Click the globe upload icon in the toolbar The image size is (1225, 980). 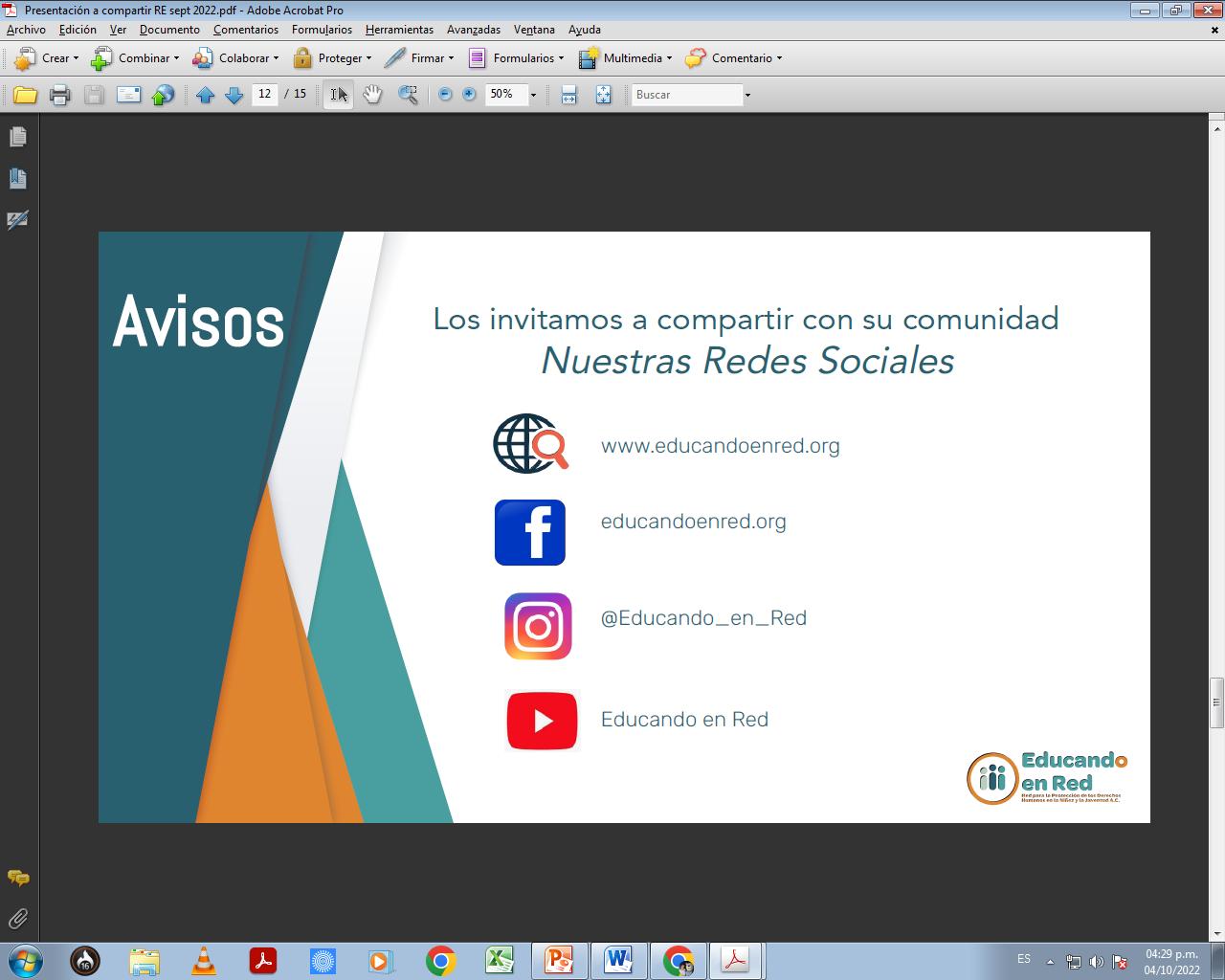click(x=164, y=95)
